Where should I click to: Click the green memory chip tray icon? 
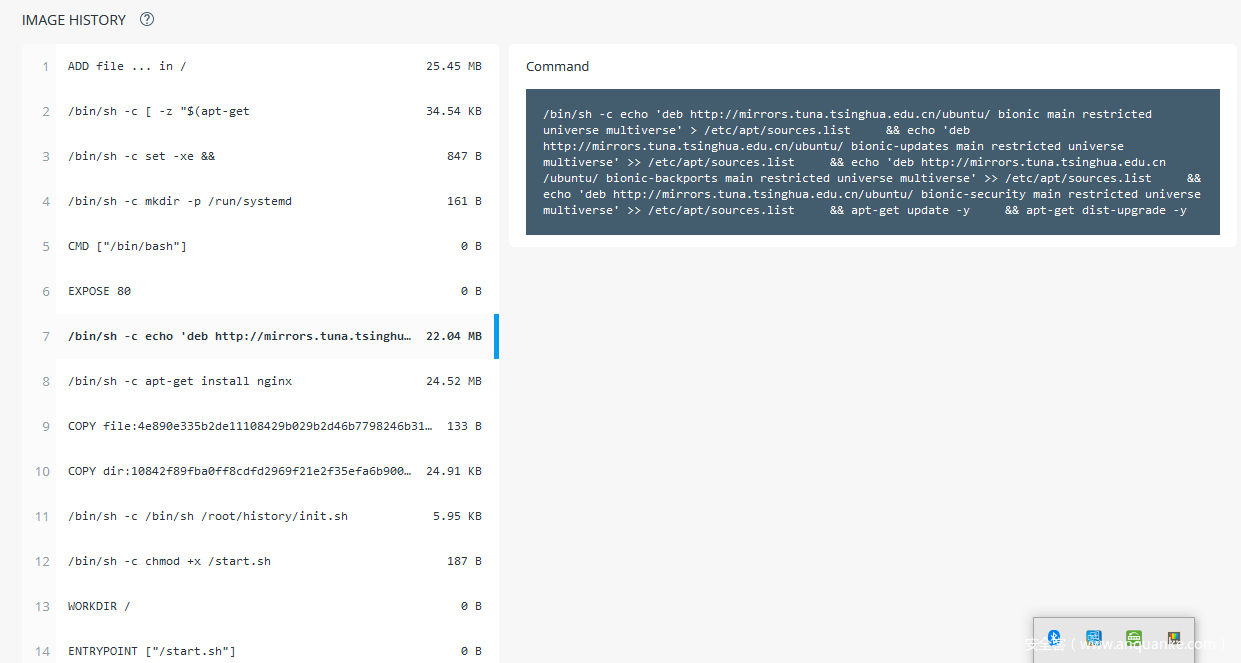1133,638
